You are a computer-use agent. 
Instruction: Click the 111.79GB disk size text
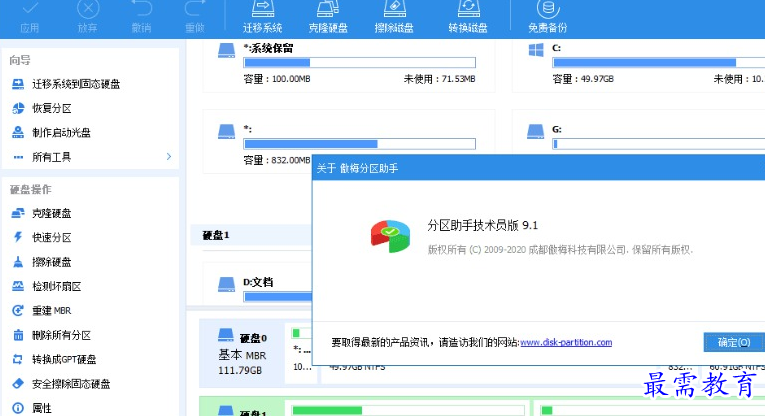240,371
